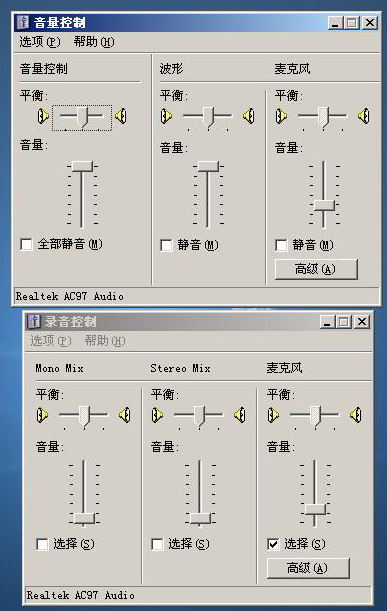
Task: Minimize the 音量控制 window
Action: click(x=335, y=23)
